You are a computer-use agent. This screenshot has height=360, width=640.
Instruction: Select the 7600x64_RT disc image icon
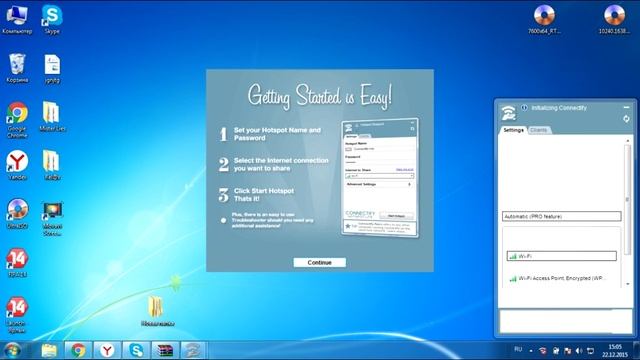coord(544,20)
